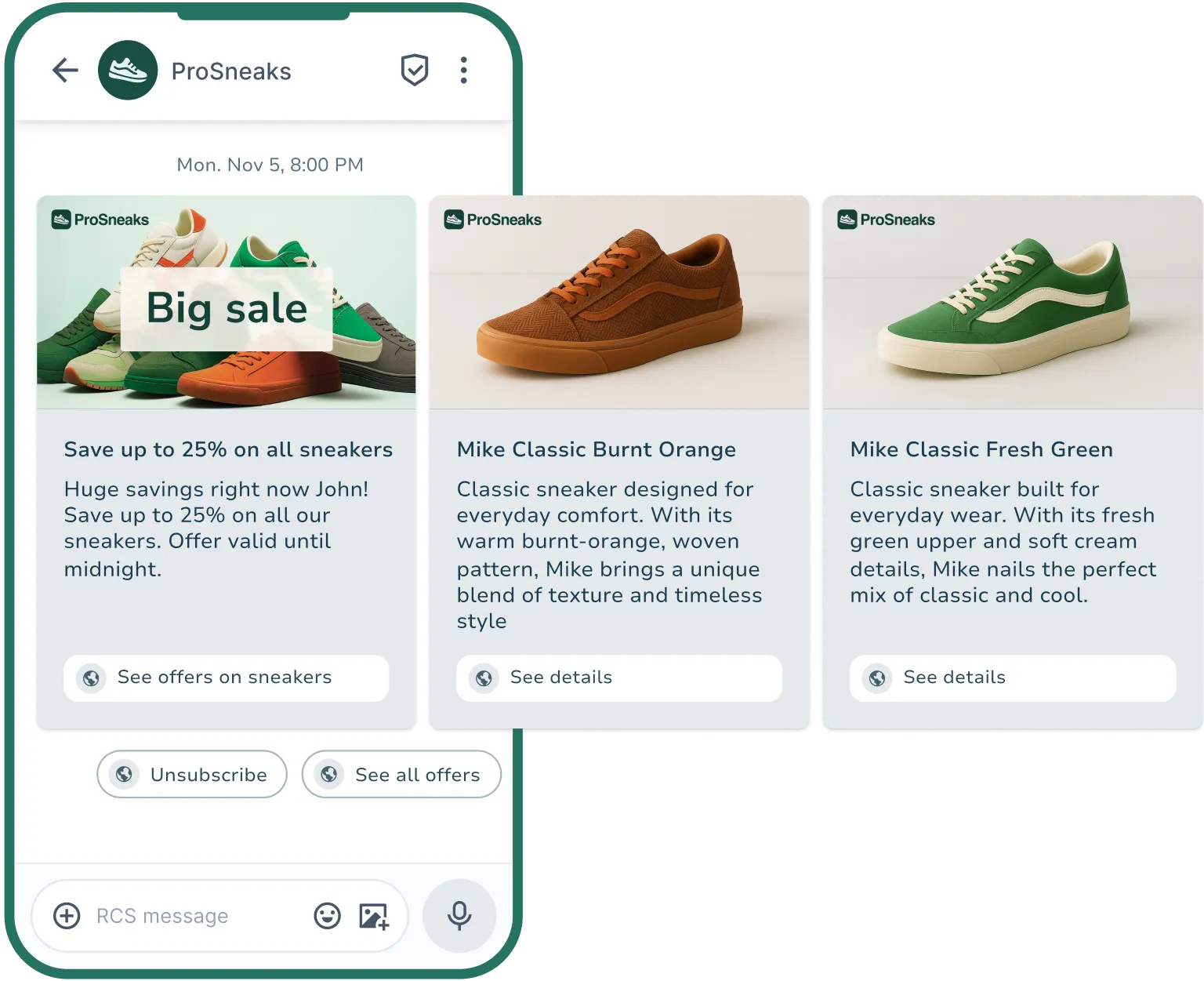Select See offers on sneakers
This screenshot has height=981, width=1204.
[226, 678]
